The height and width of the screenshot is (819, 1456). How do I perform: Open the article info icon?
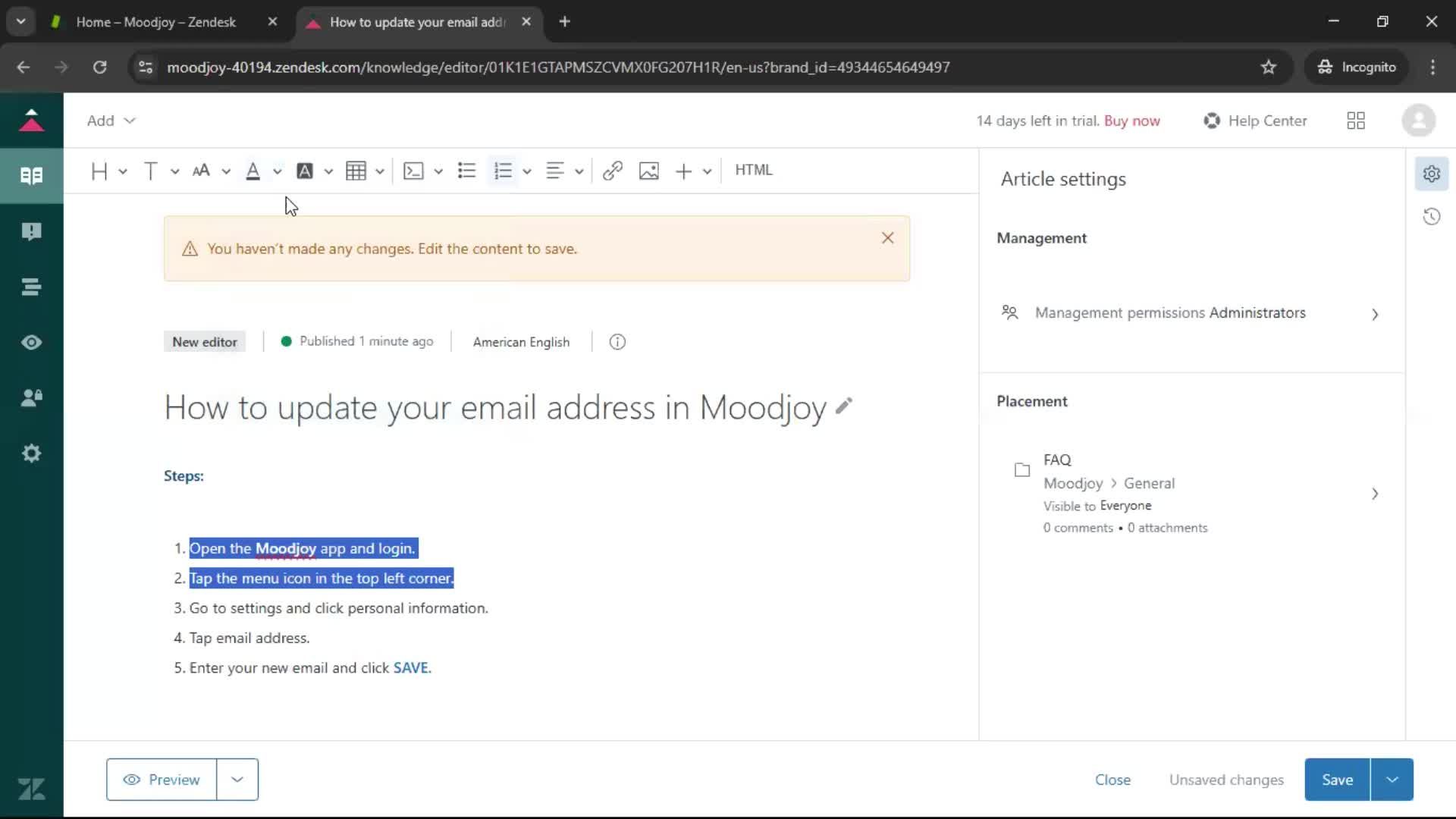click(618, 342)
